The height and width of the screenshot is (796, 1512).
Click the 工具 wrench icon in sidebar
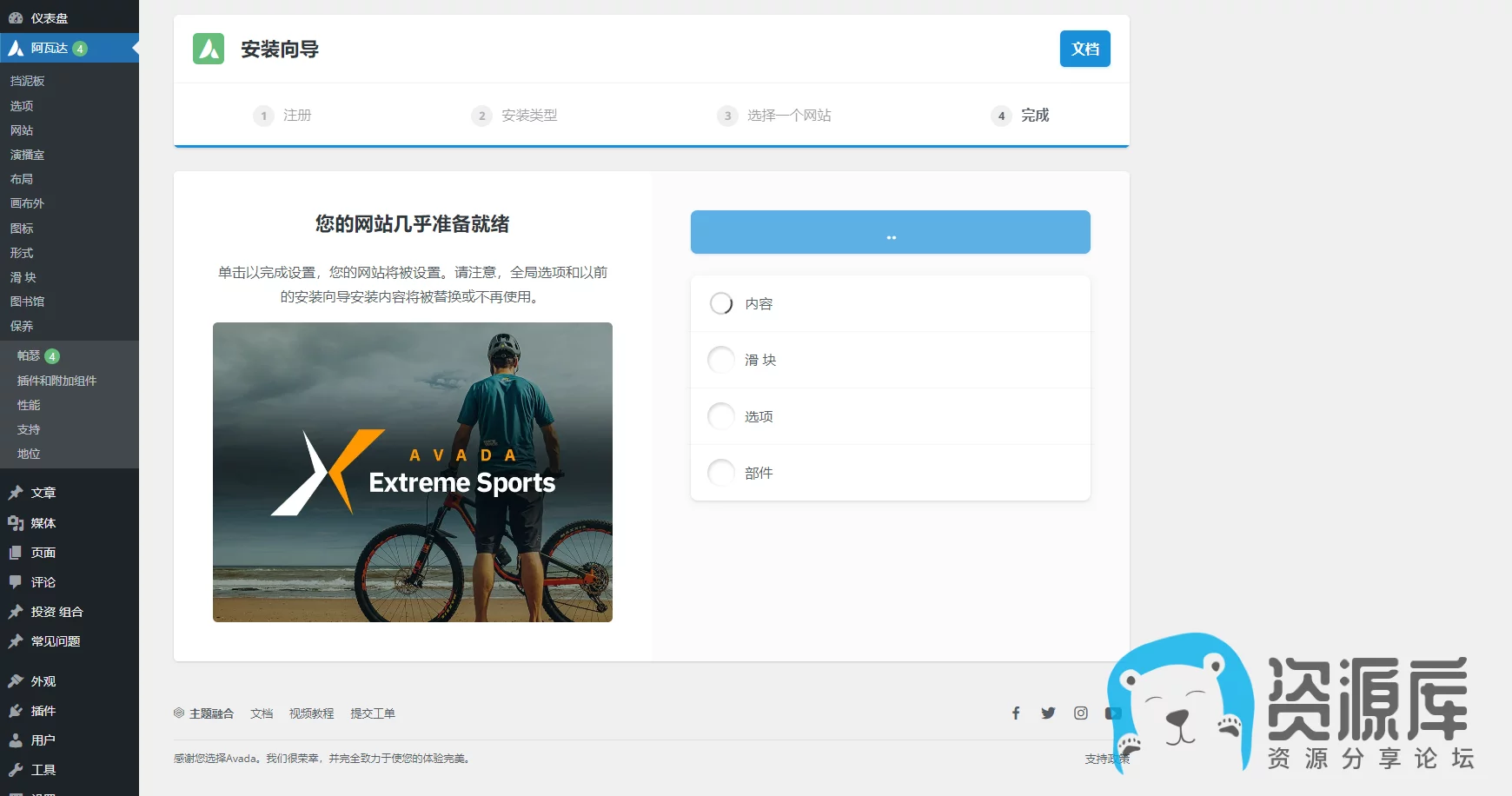[16, 770]
